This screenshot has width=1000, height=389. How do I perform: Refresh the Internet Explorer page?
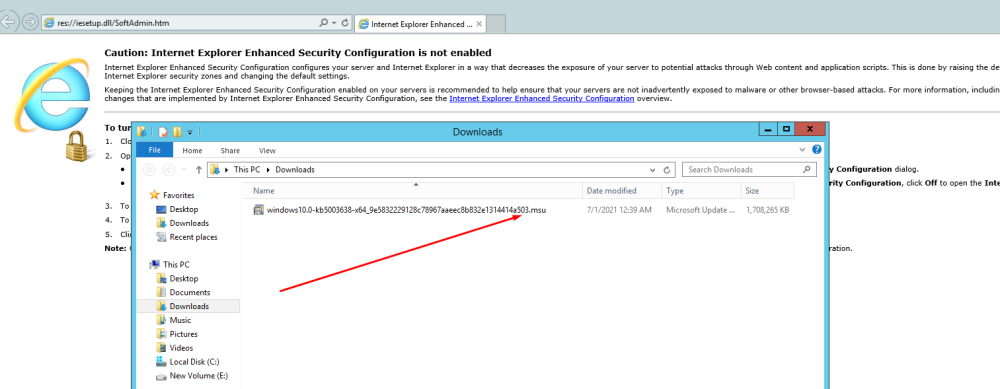345,23
